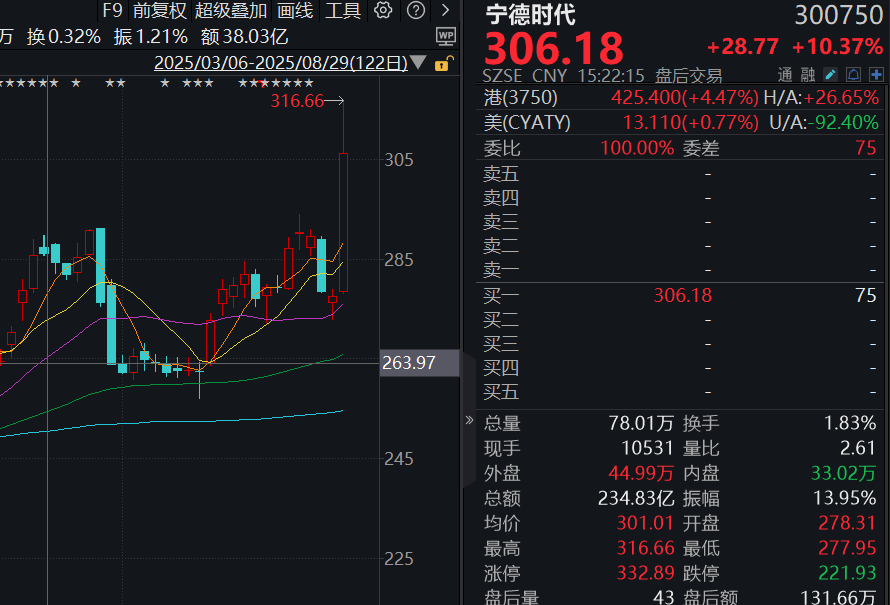Image resolution: width=890 pixels, height=605 pixels.
Task: Click the 现手 value 10531
Action: (x=648, y=448)
